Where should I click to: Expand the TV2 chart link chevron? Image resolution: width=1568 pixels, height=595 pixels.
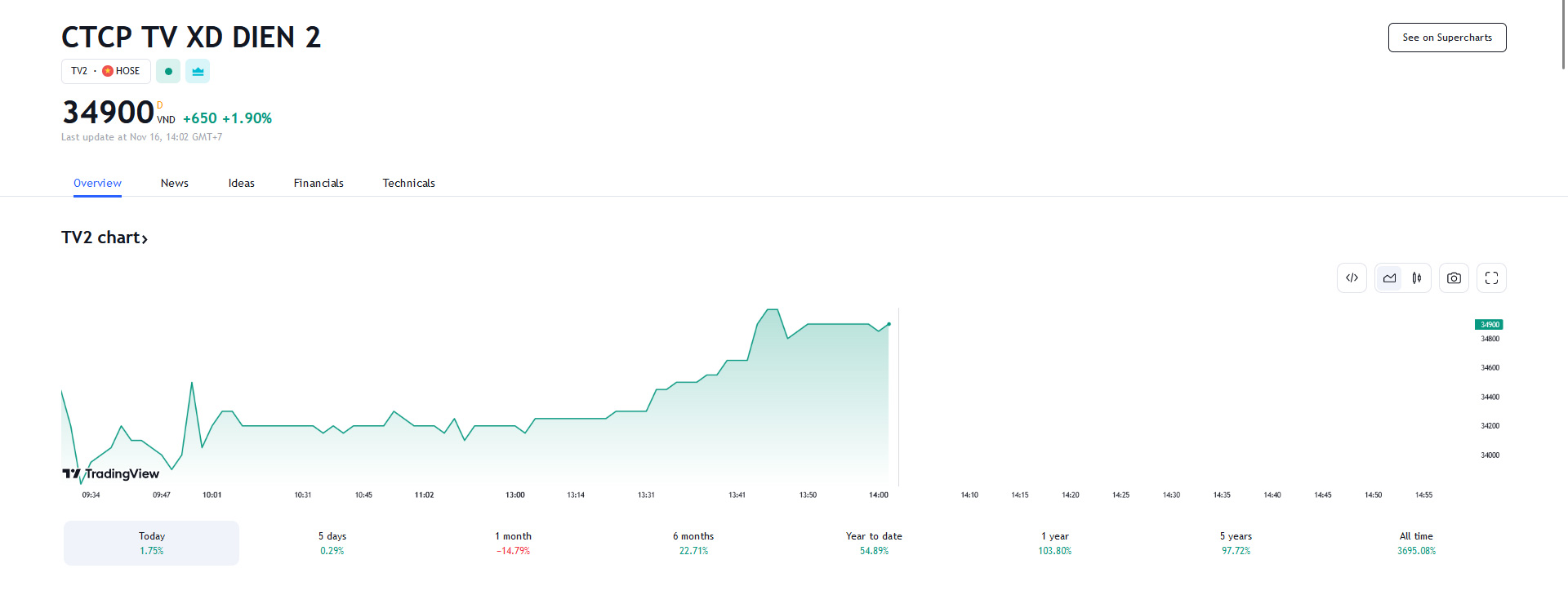pos(145,238)
